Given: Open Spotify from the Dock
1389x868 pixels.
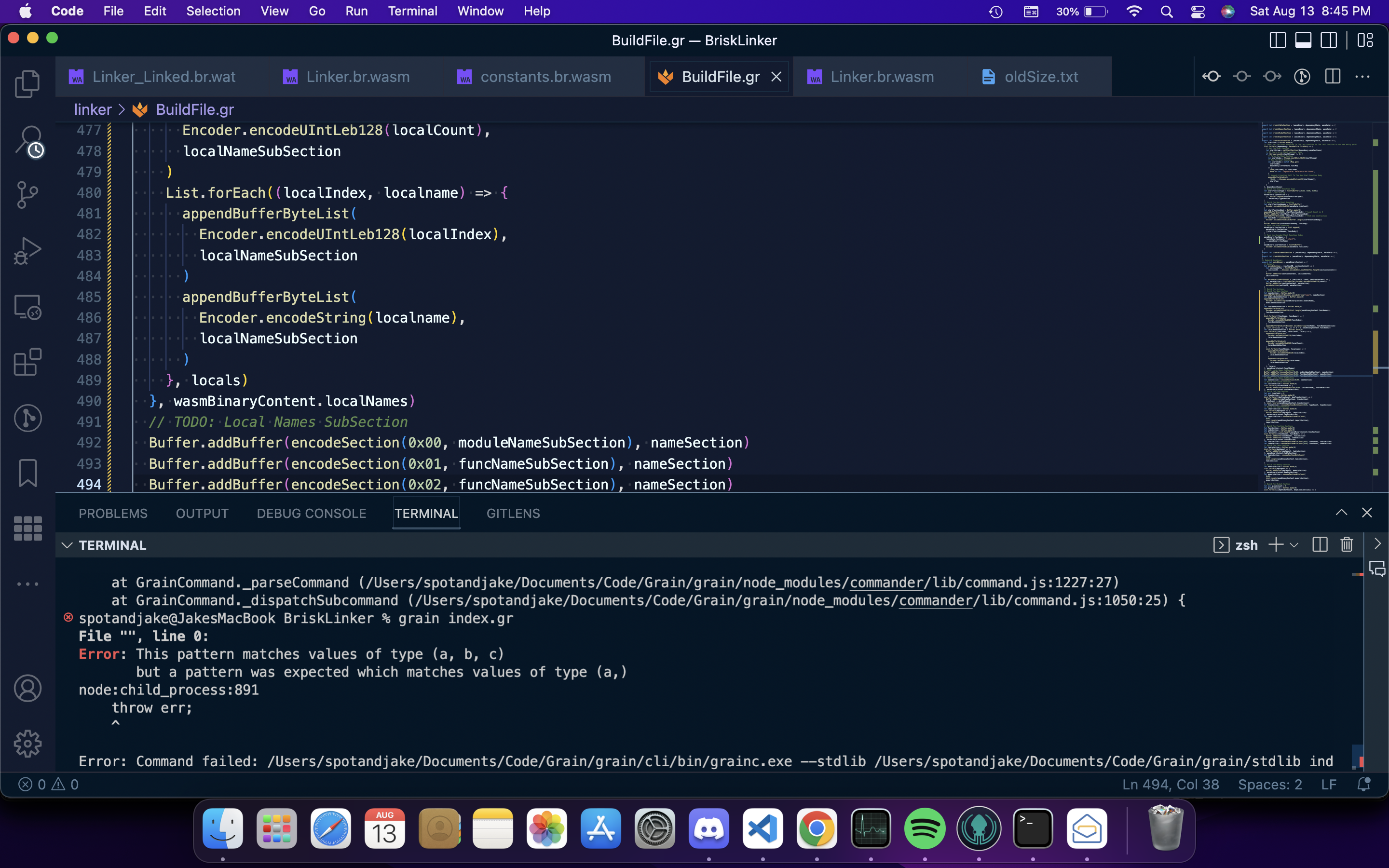Looking at the screenshot, I should (925, 828).
